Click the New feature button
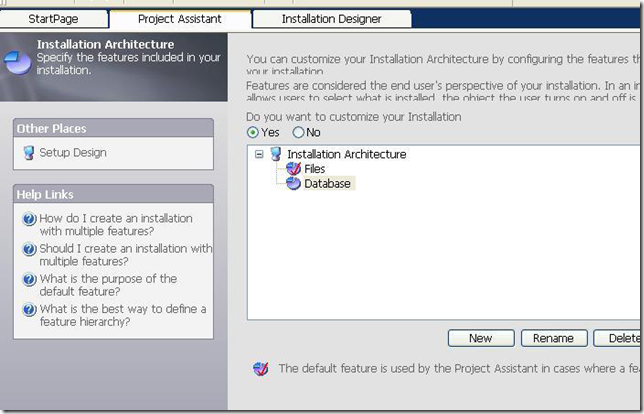644x414 pixels. click(481, 338)
